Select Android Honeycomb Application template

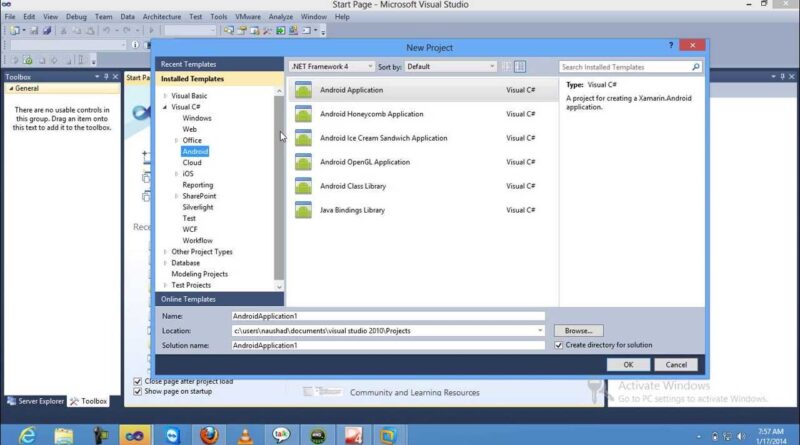[423, 114]
